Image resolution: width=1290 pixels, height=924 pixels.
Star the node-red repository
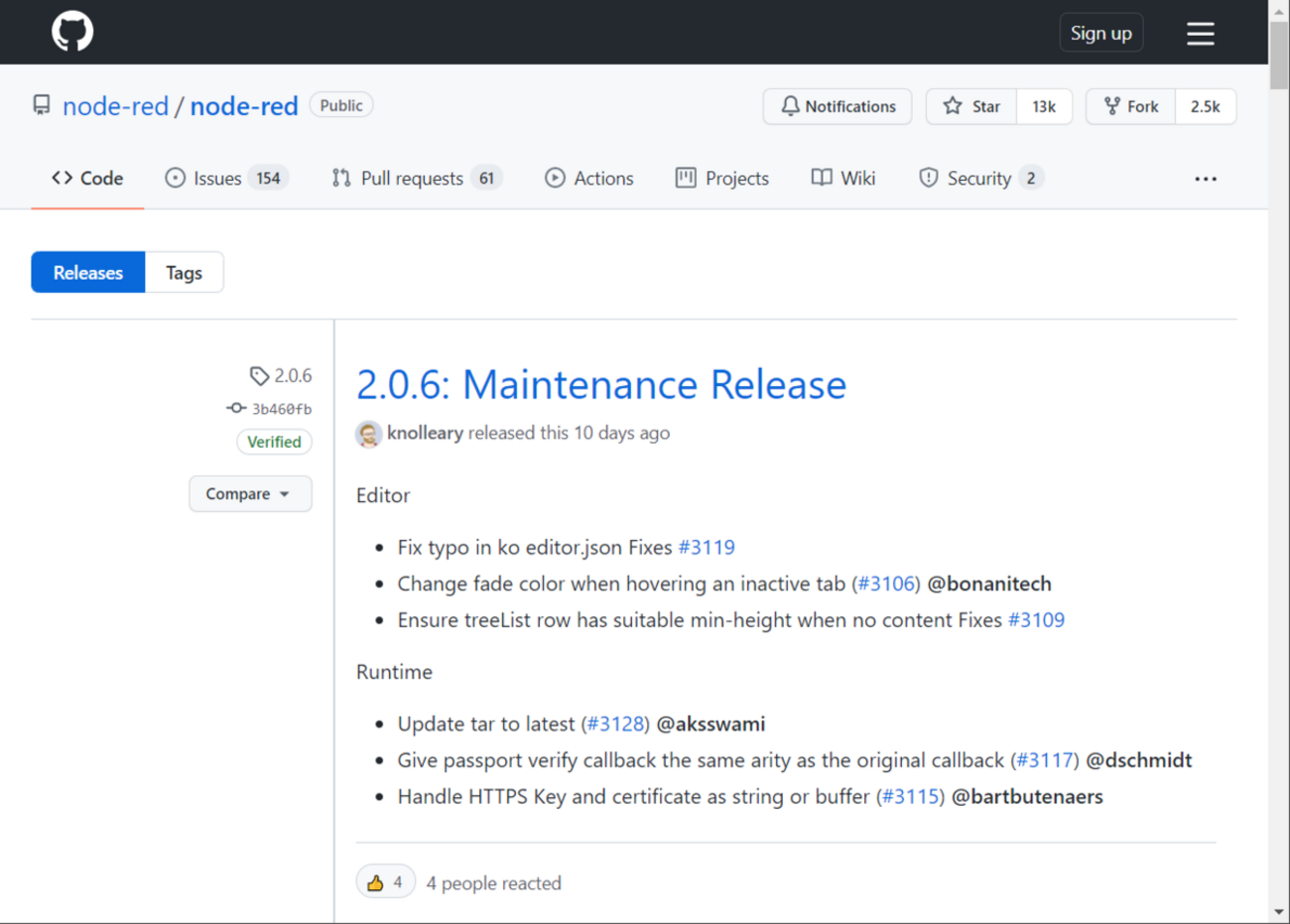pos(971,106)
